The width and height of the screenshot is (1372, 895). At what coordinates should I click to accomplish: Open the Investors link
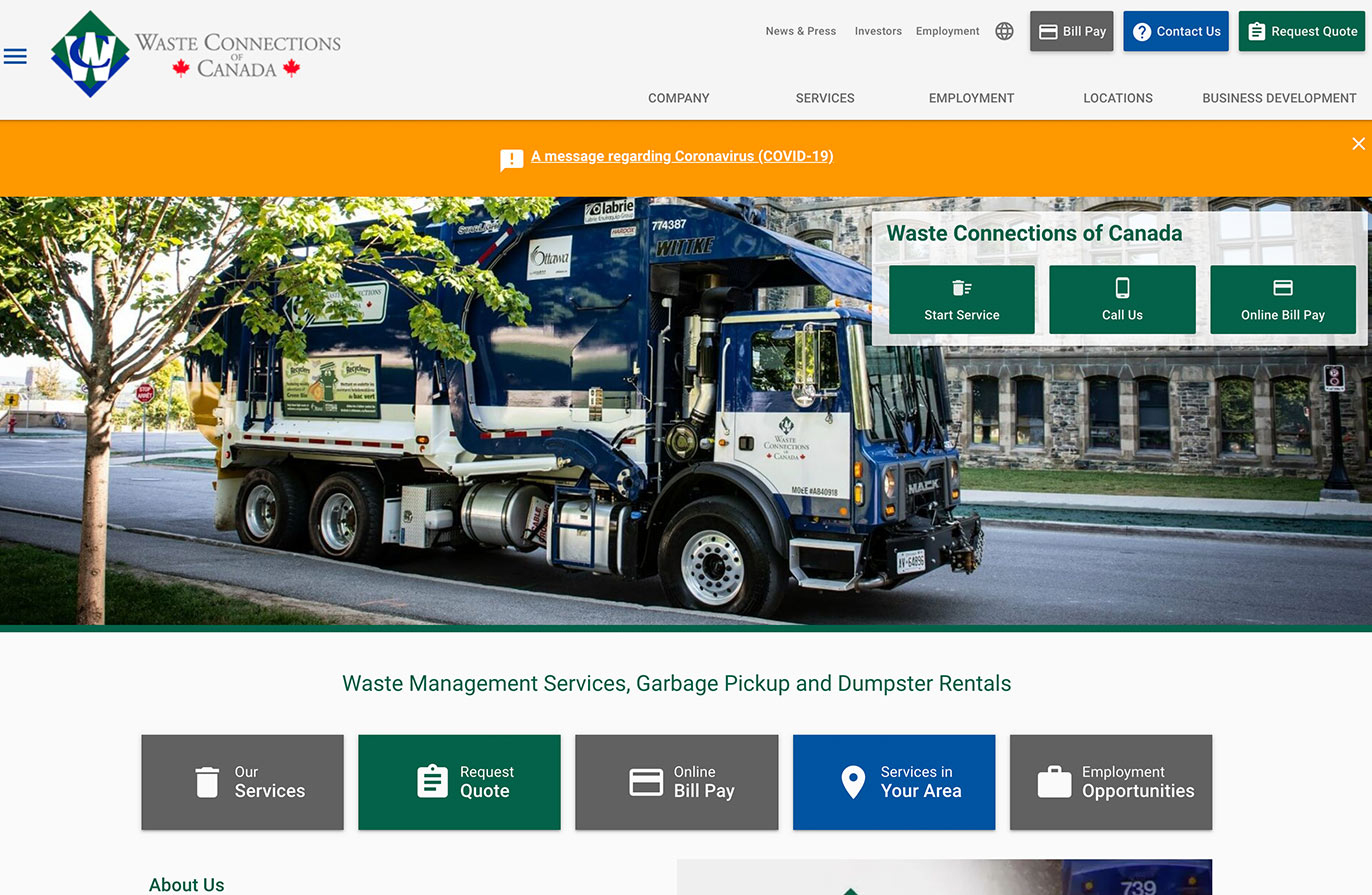pos(878,31)
